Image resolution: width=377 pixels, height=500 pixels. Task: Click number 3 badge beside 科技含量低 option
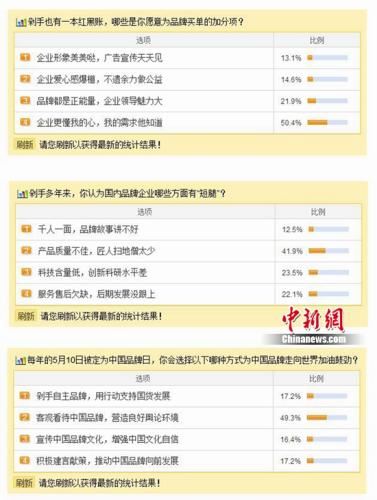26,272
